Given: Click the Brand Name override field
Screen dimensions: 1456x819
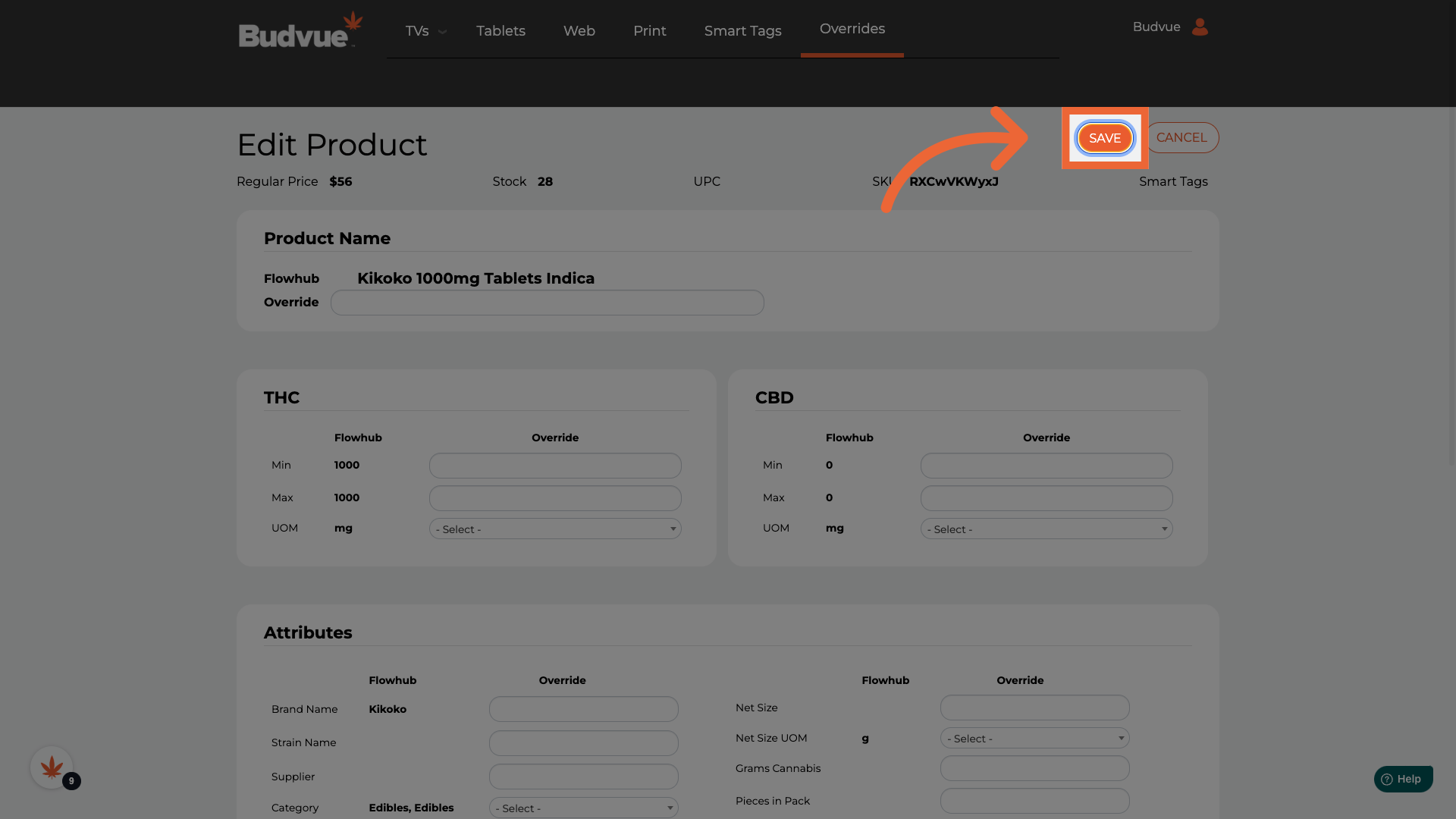Looking at the screenshot, I should [583, 710].
